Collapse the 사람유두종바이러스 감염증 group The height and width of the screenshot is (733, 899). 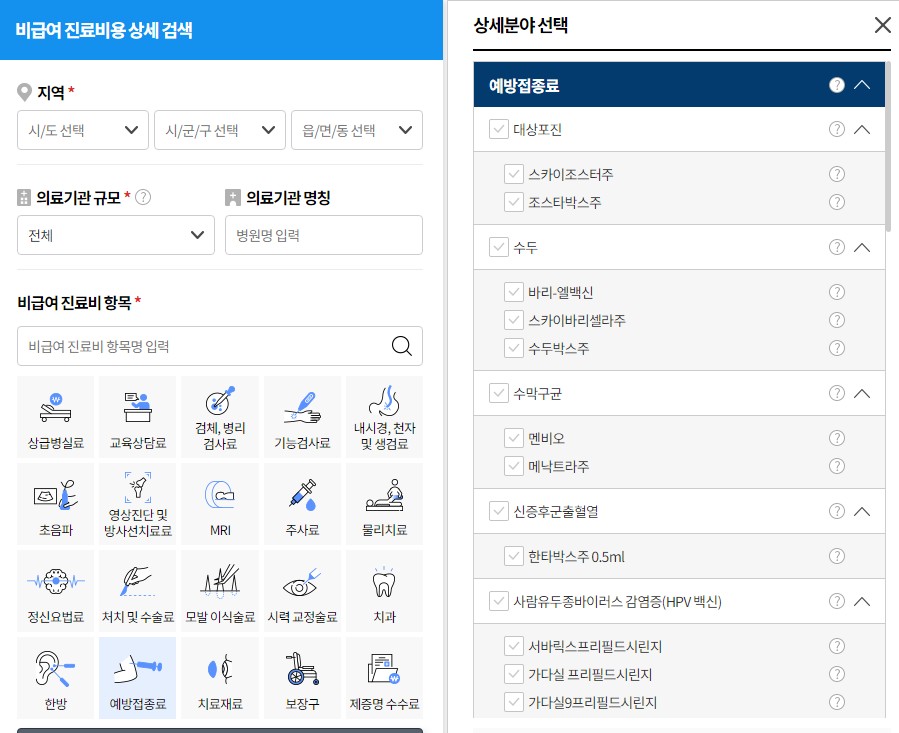862,601
